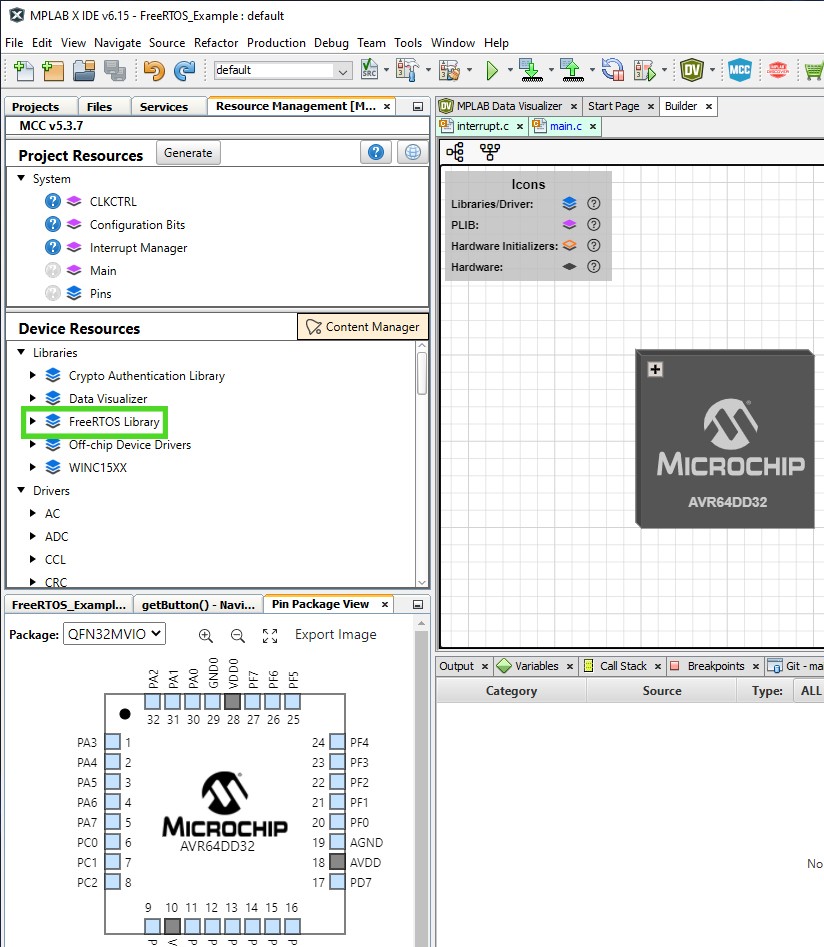Expand the FreeRTOS Library node
This screenshot has height=947, width=824.
click(x=33, y=422)
